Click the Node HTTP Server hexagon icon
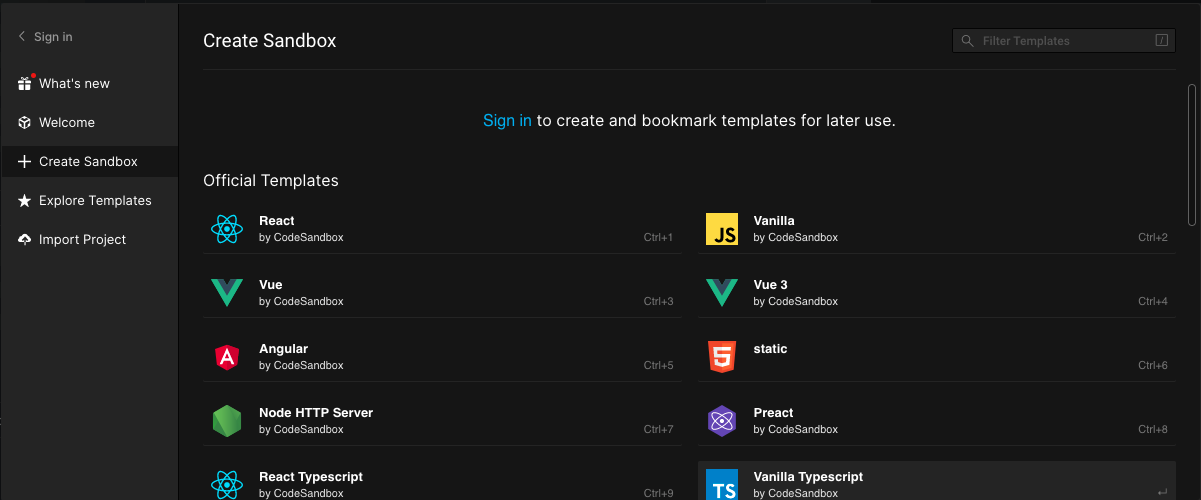 (x=227, y=421)
